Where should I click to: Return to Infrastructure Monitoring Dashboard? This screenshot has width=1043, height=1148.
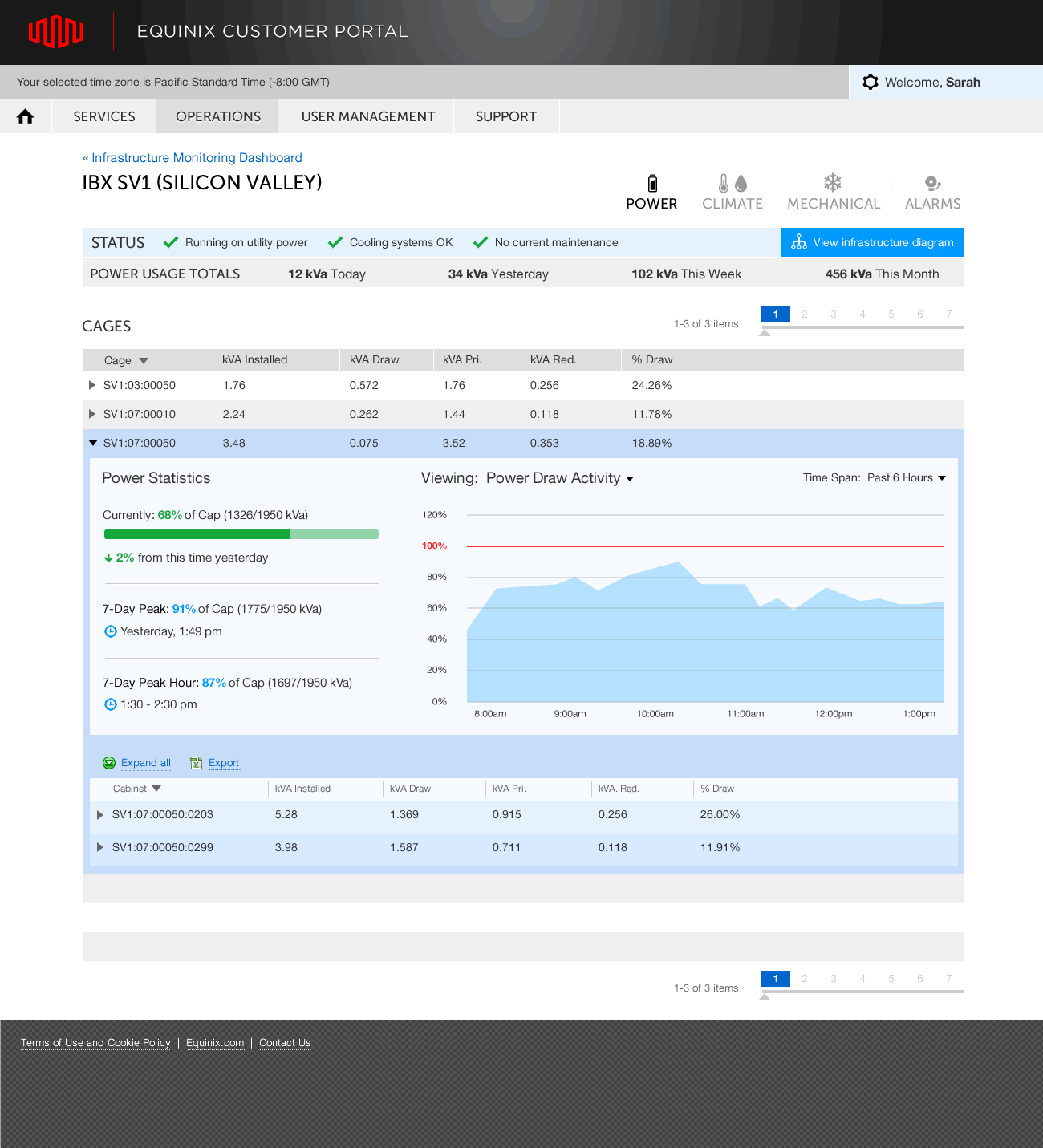tap(193, 158)
